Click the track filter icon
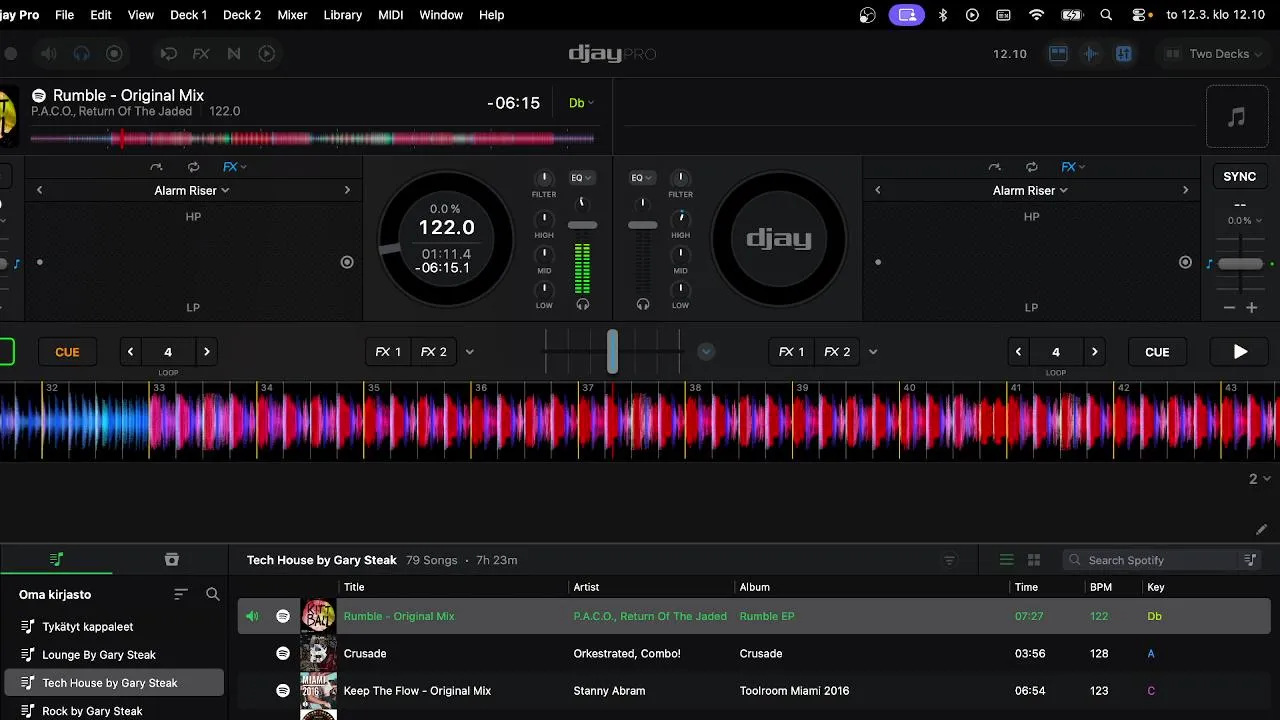Image resolution: width=1280 pixels, height=720 pixels. [x=950, y=560]
